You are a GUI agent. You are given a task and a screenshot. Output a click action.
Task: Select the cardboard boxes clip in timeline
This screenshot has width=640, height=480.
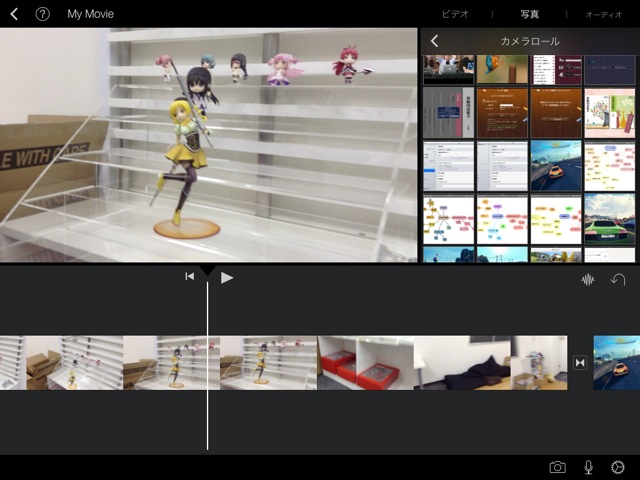click(x=75, y=362)
